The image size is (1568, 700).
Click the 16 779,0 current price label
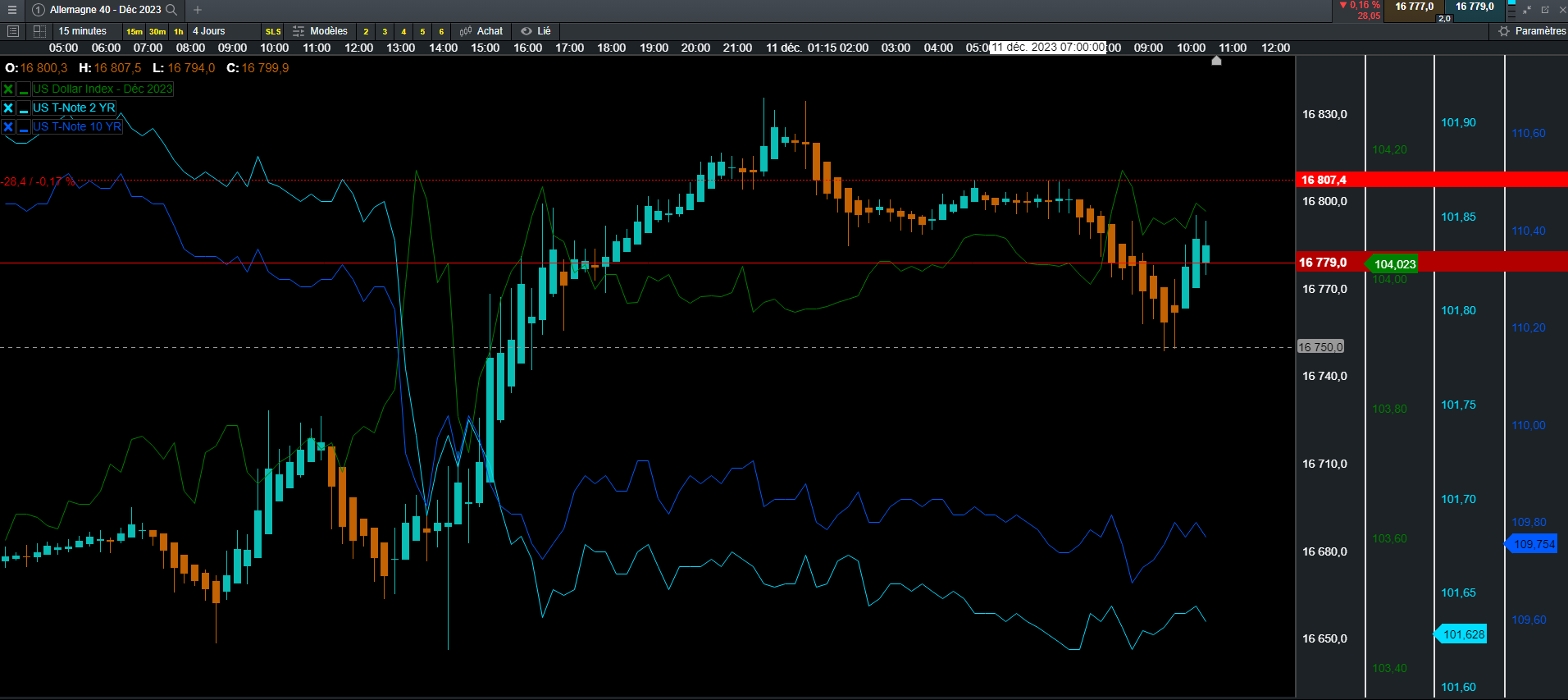(x=1324, y=263)
